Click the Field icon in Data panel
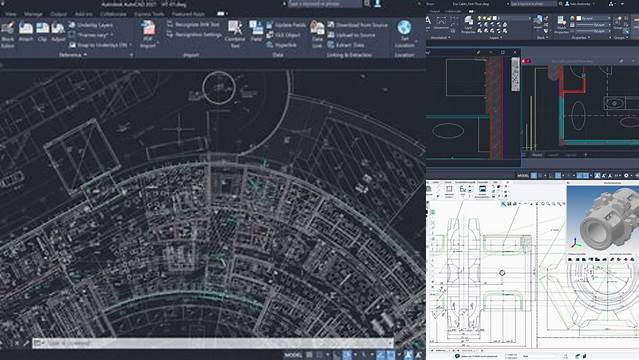This screenshot has height=360, width=639. pyautogui.click(x=256, y=32)
